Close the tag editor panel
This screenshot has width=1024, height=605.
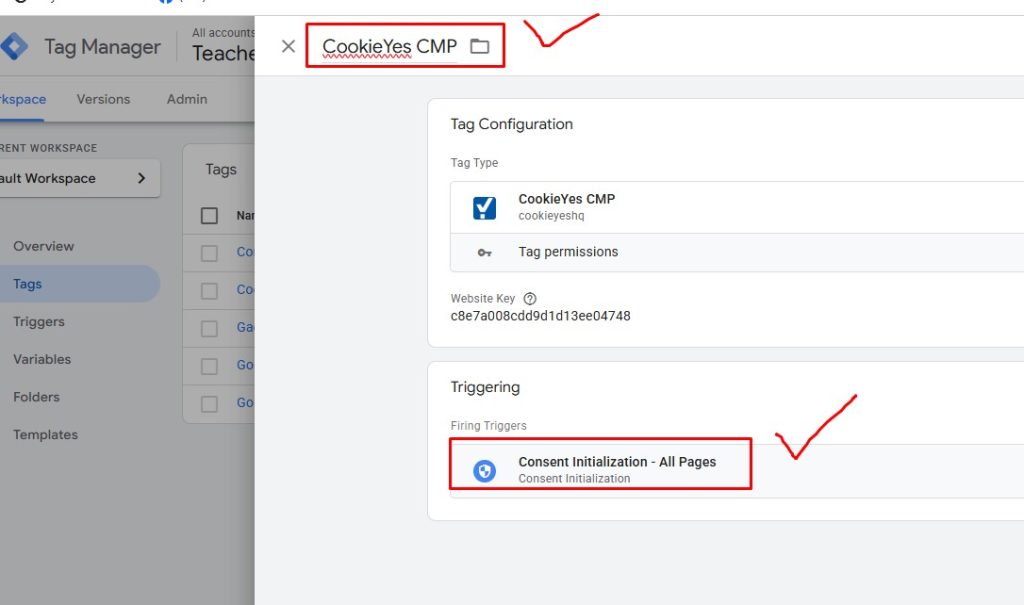(288, 46)
